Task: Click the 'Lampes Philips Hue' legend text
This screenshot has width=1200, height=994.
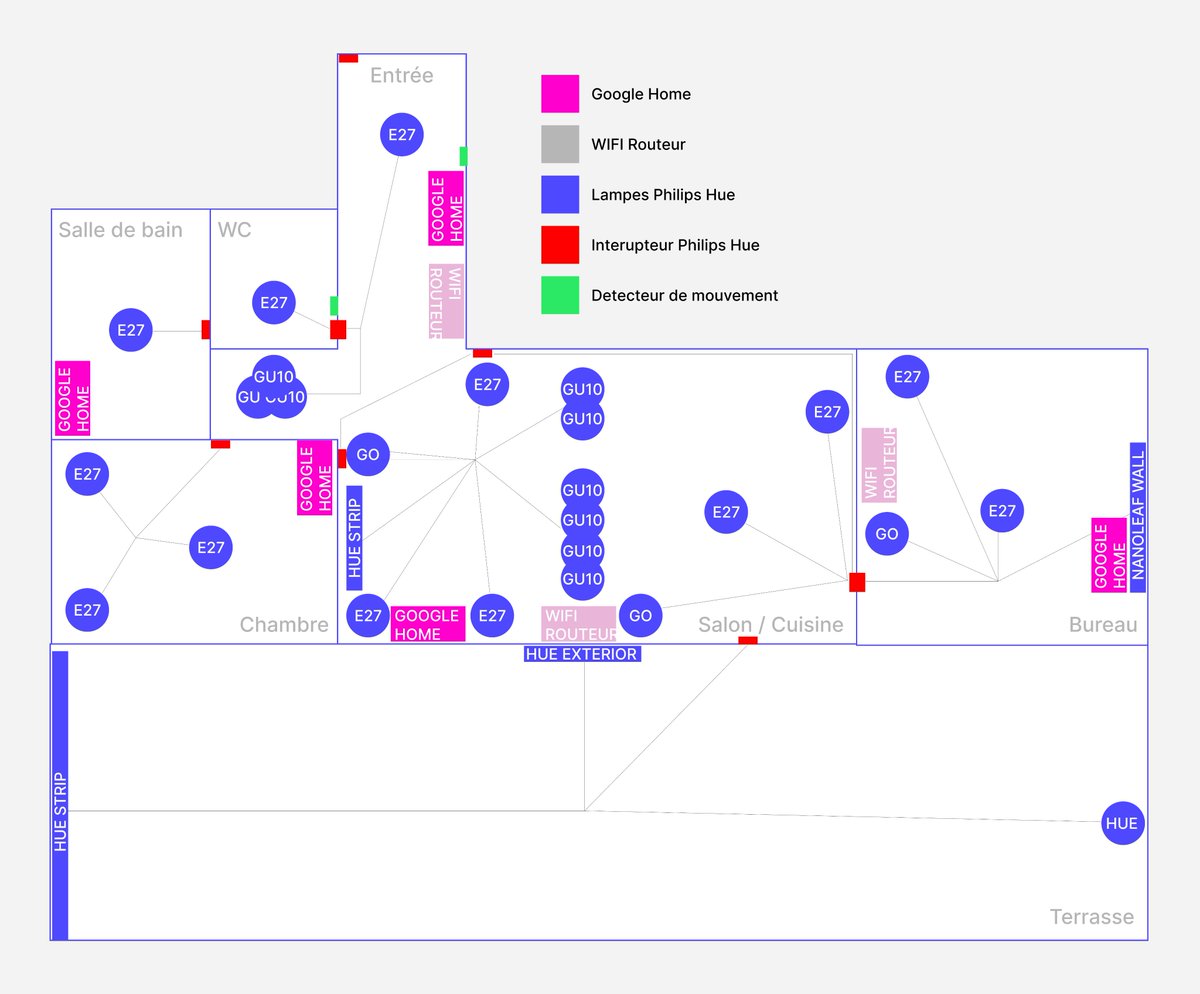Action: (x=663, y=195)
